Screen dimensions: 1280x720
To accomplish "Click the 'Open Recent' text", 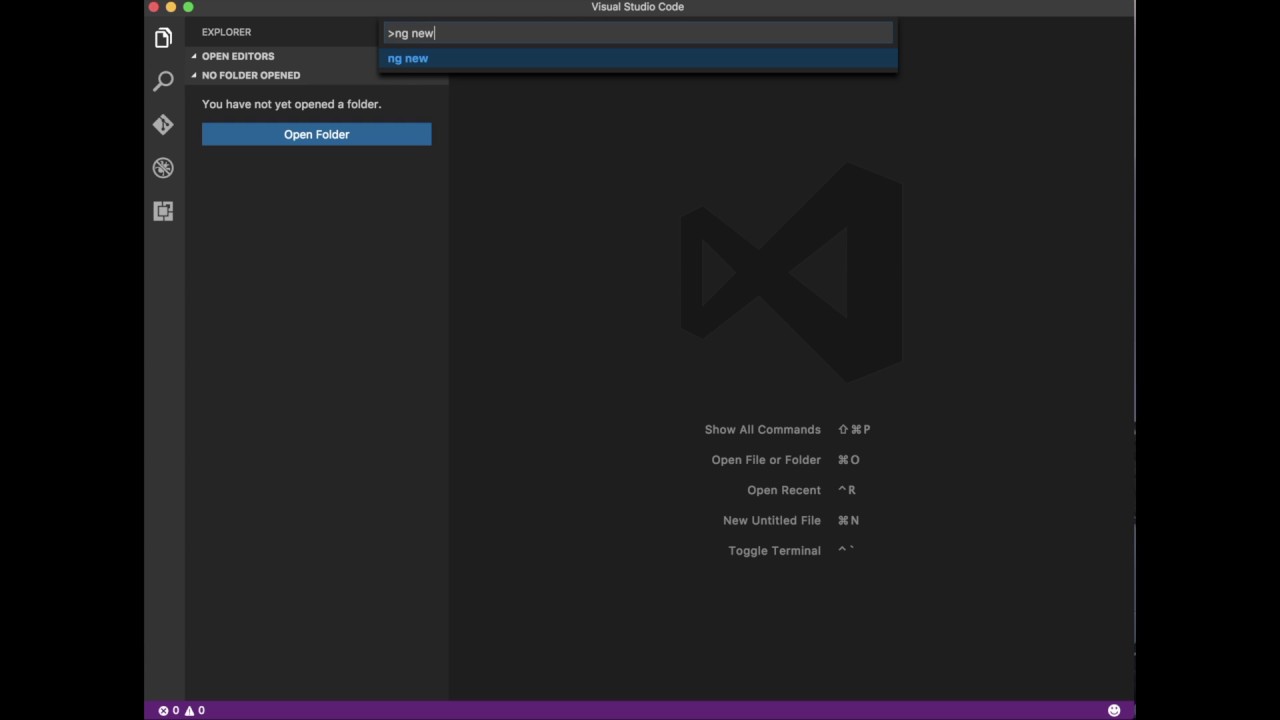I will [784, 490].
